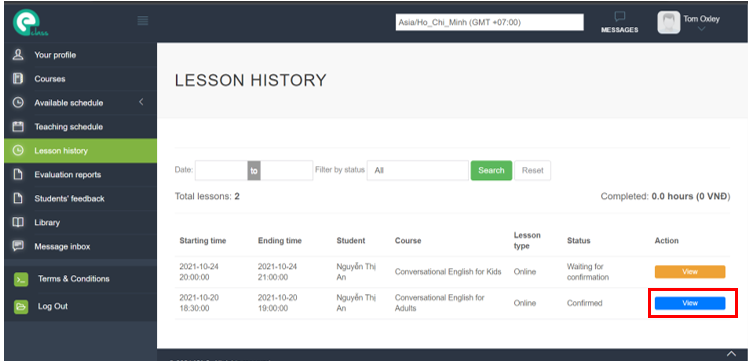749x362 pixels.
Task: Click the Terms & Conditions green icon
Action: pos(21,279)
